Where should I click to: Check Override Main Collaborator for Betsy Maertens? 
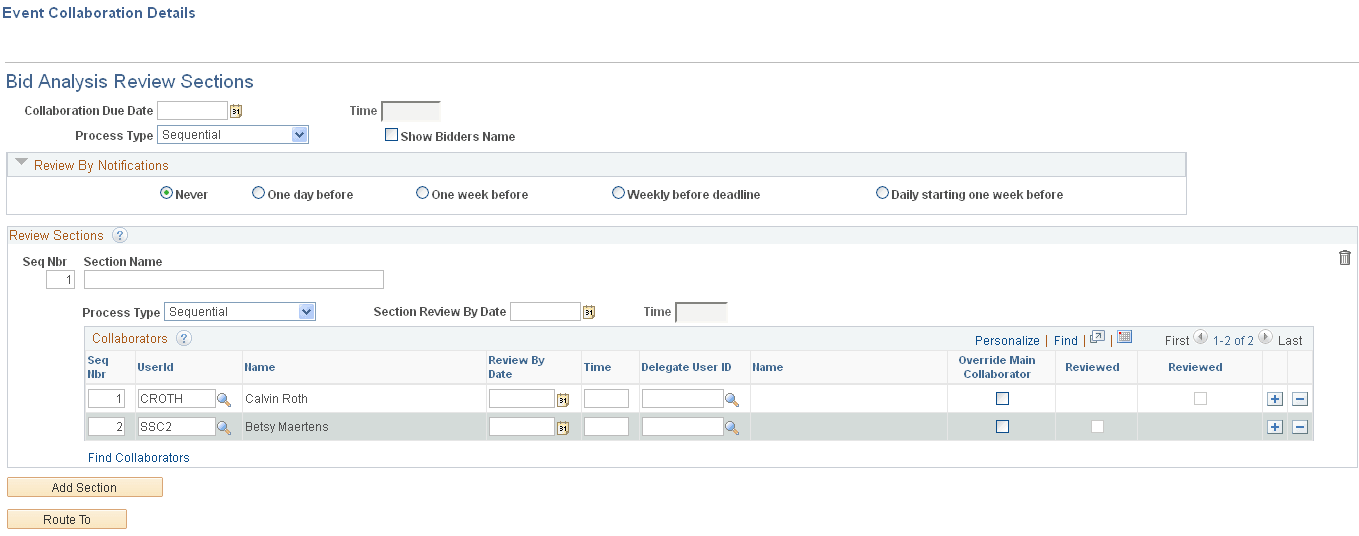point(1003,426)
